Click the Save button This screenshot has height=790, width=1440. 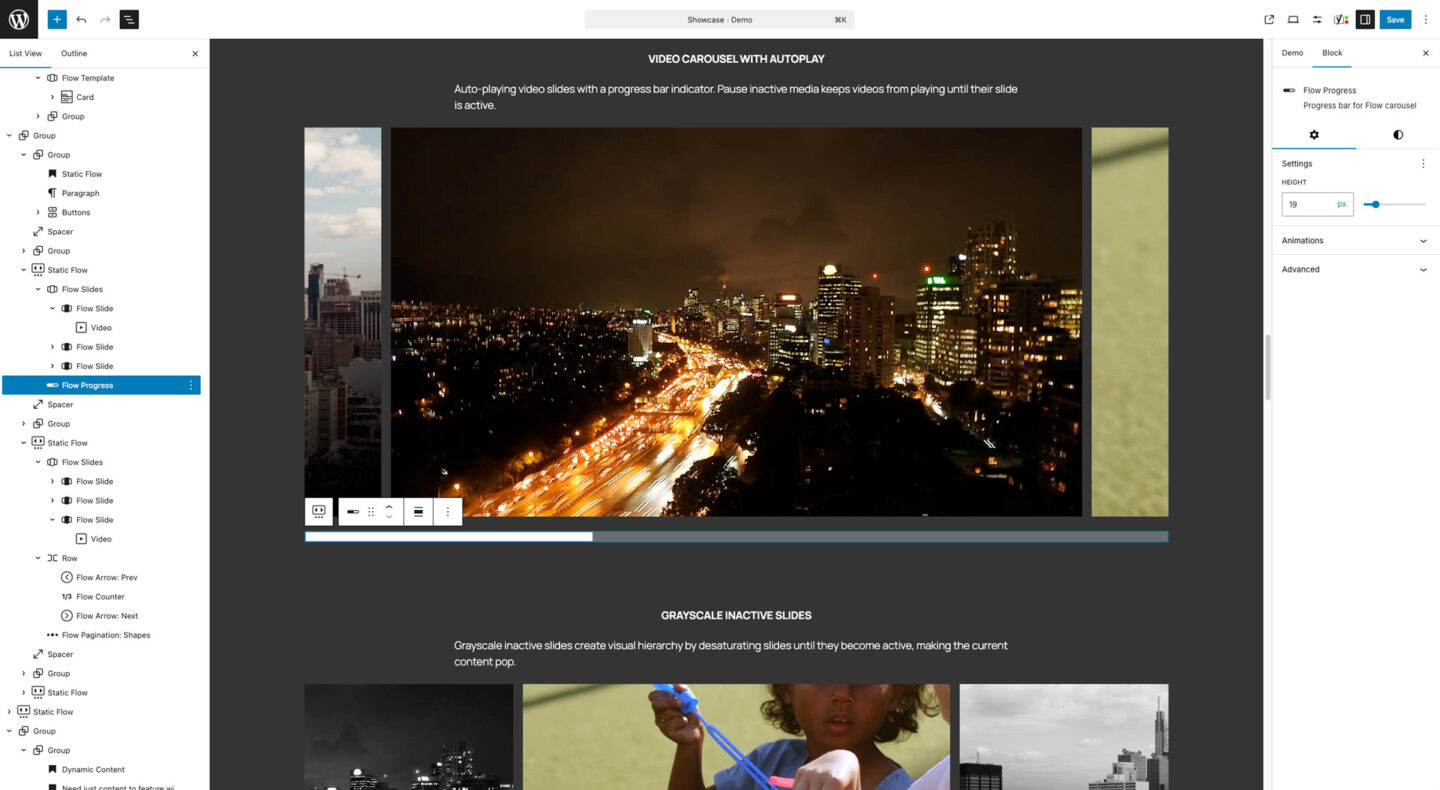click(1395, 19)
